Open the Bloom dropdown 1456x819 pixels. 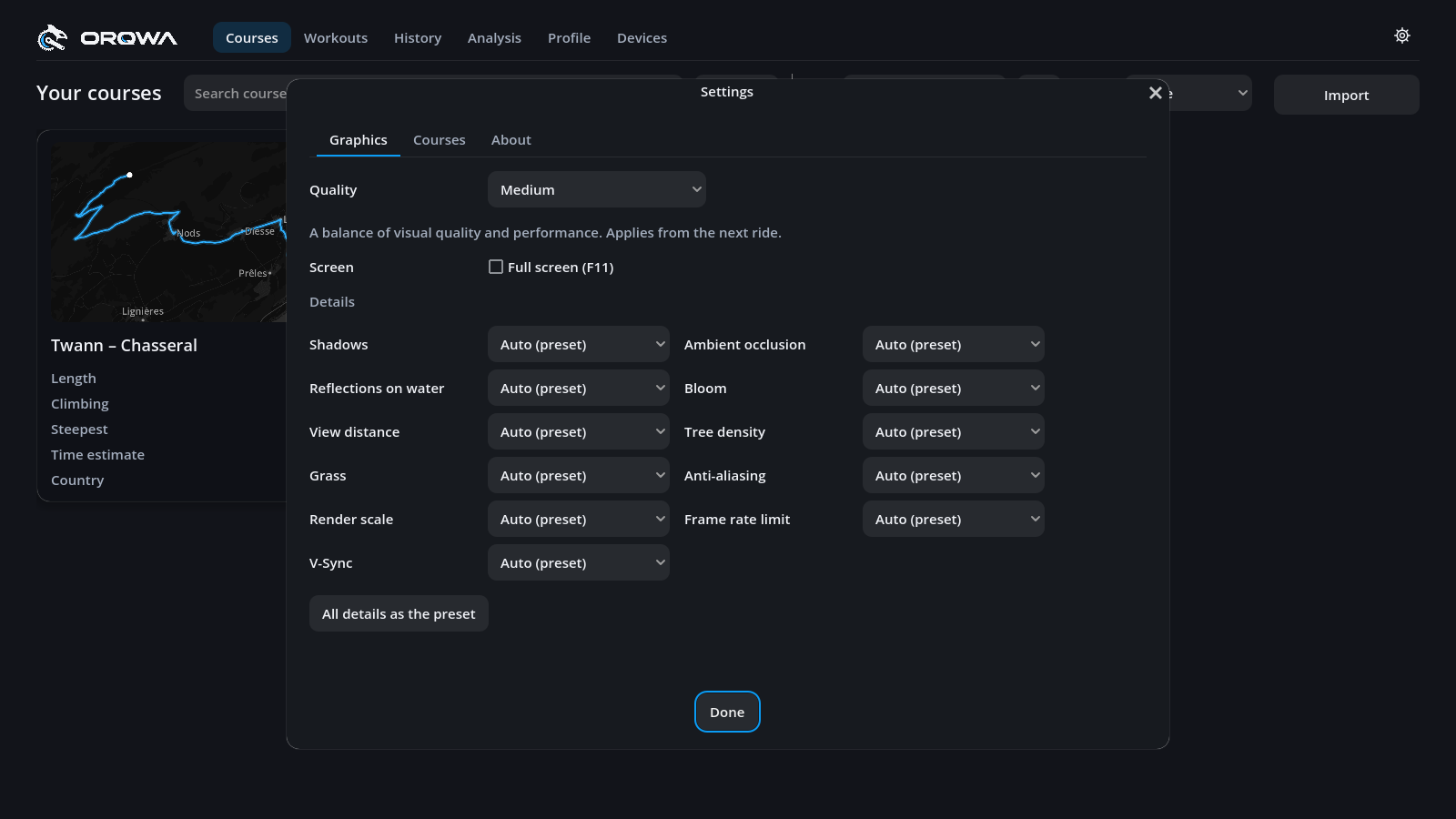pyautogui.click(x=954, y=388)
